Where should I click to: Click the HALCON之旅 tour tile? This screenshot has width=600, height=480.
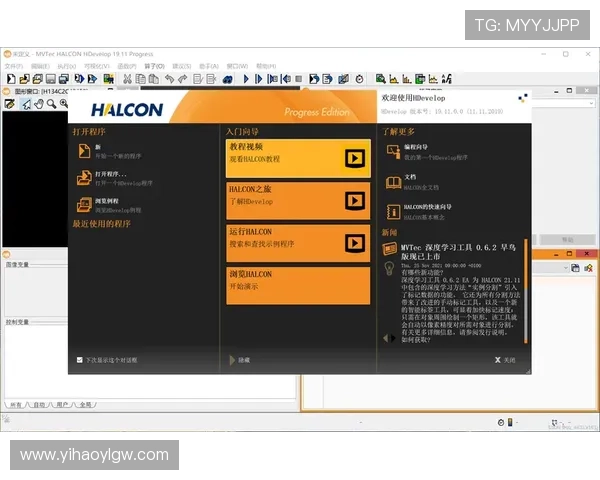coord(298,201)
